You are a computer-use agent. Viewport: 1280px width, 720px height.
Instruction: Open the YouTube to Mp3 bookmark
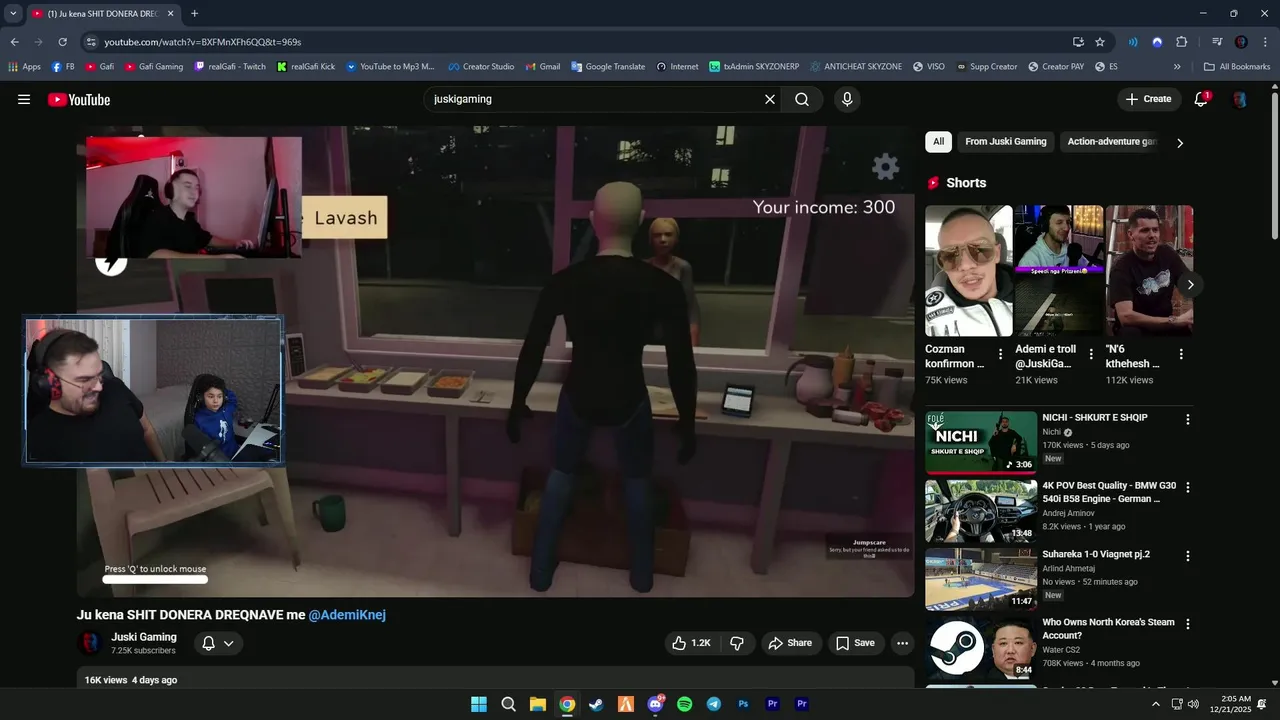(x=390, y=67)
